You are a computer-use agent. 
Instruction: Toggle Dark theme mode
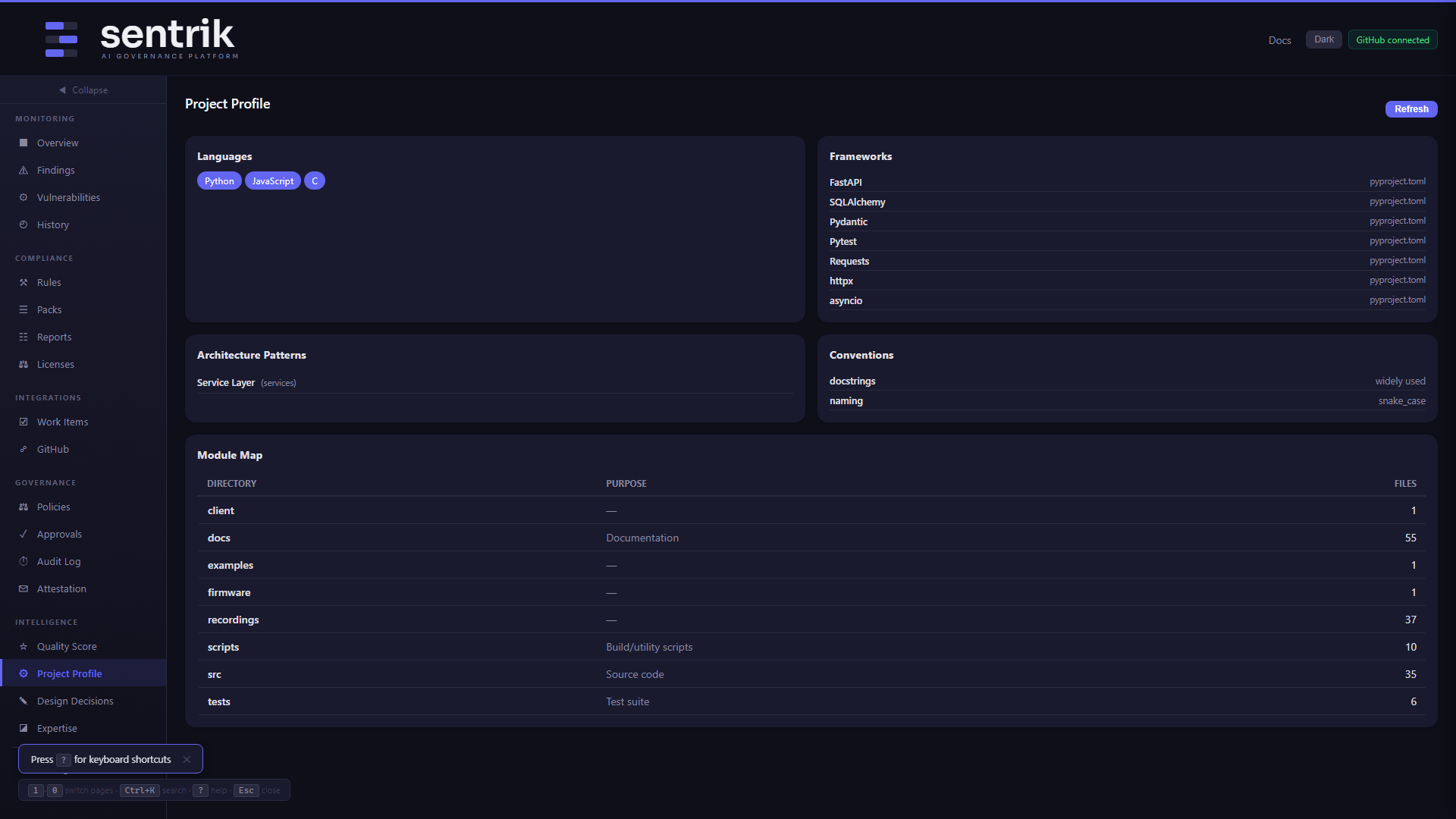pyautogui.click(x=1323, y=39)
